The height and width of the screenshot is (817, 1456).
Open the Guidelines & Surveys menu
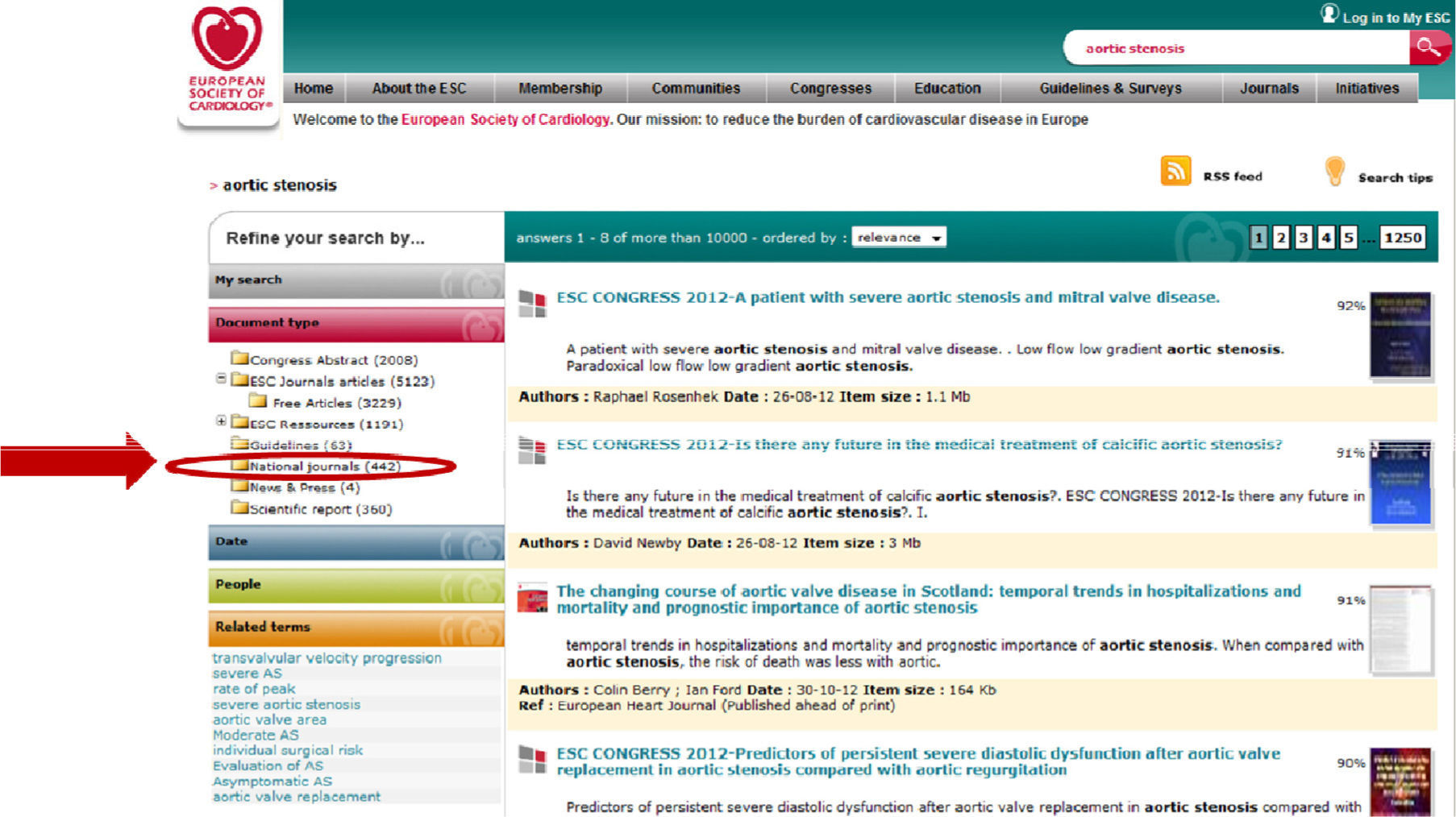[x=1110, y=89]
